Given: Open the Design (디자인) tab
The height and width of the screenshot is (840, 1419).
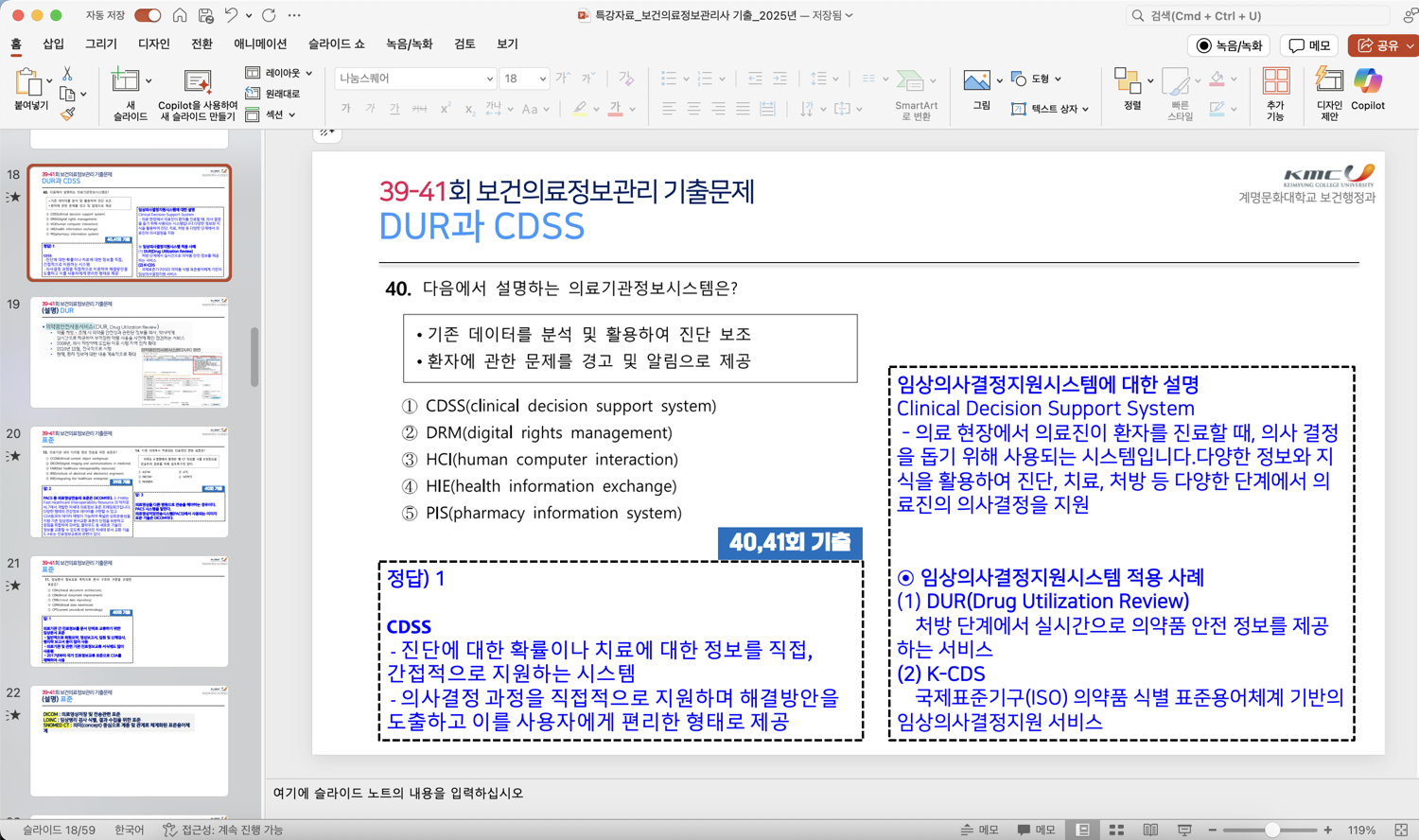Looking at the screenshot, I should (x=153, y=44).
